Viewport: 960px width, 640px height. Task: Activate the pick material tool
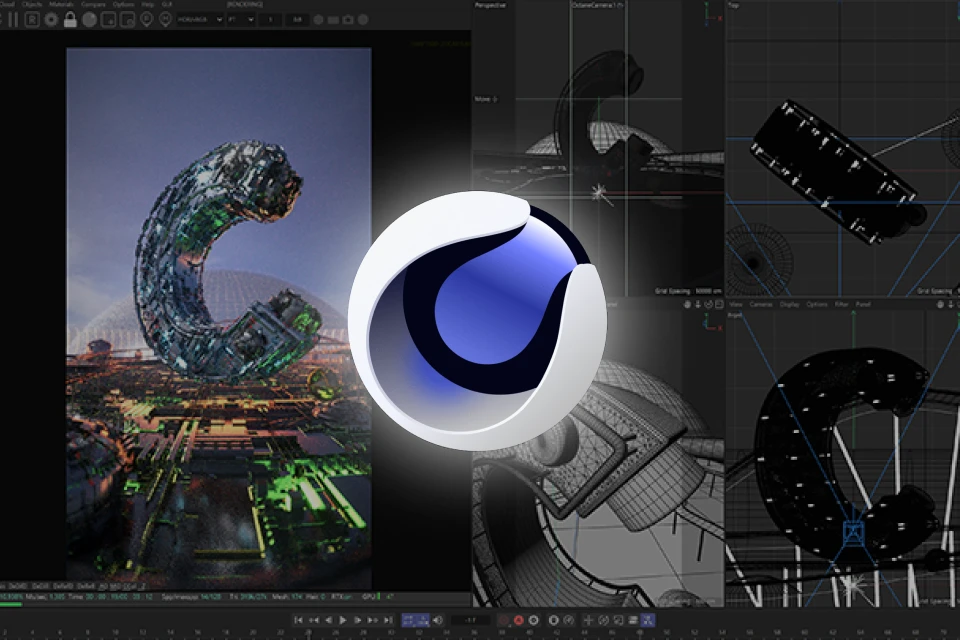(165, 20)
